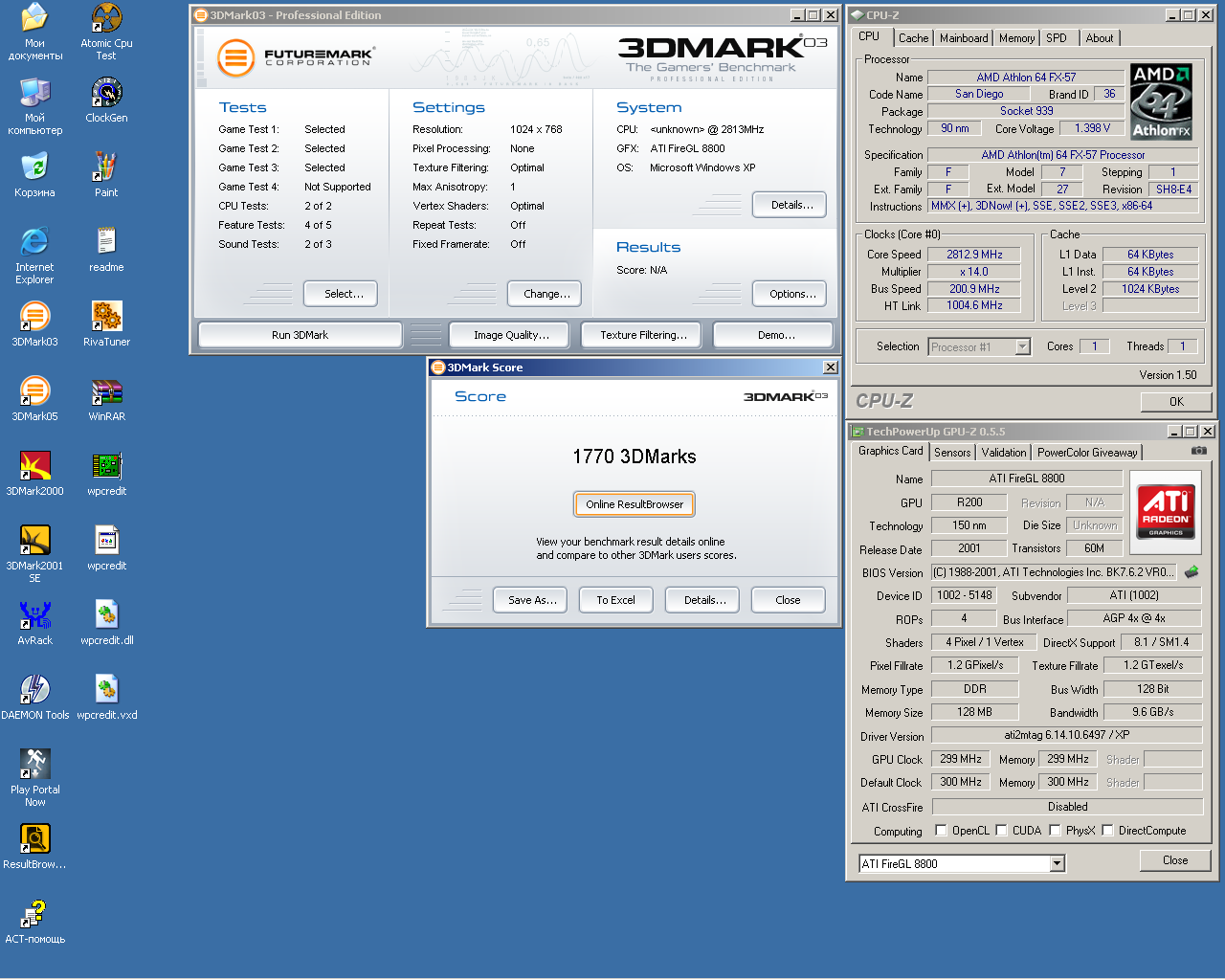Expand the ATI FireGL 8800 card dropdown
The width and height of the screenshot is (1225, 980).
tap(1058, 863)
